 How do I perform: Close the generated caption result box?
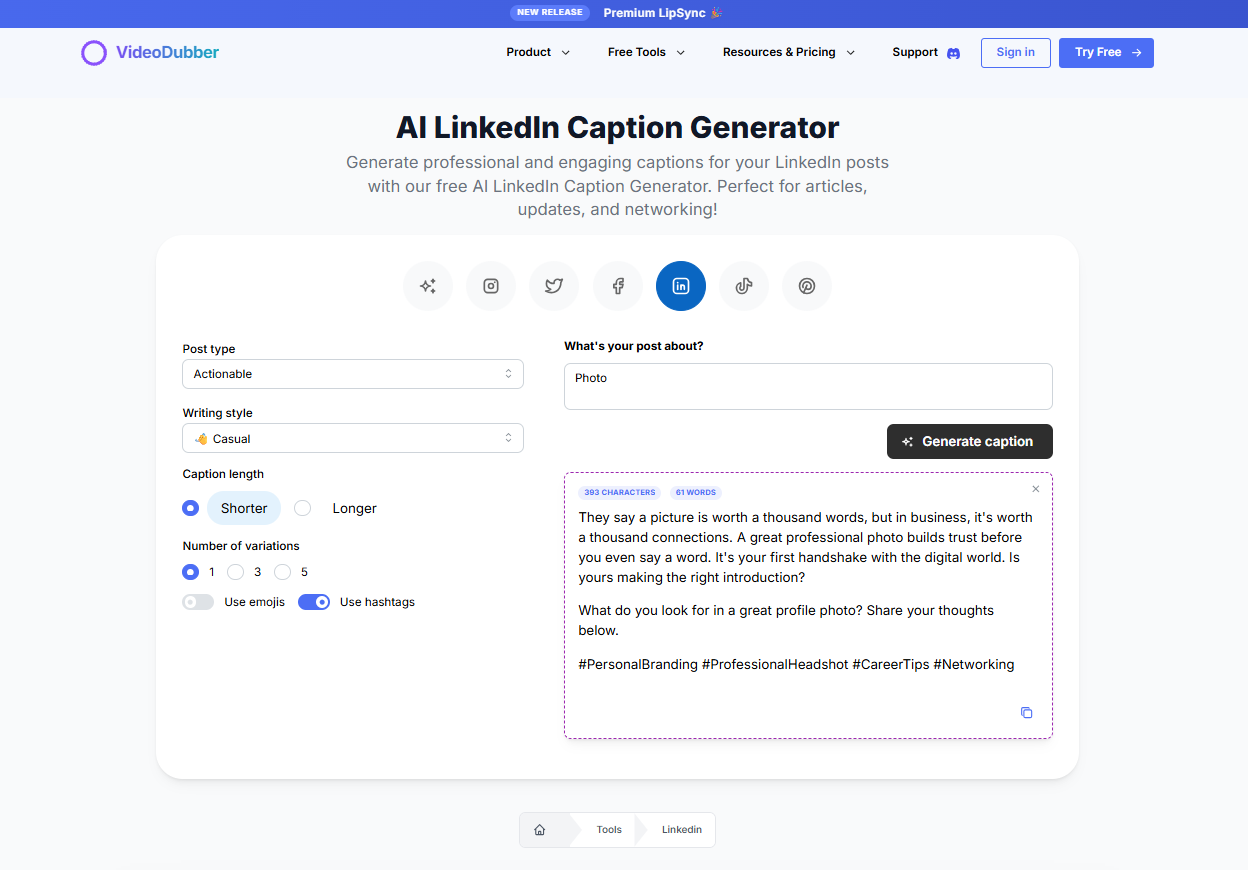tap(1036, 489)
